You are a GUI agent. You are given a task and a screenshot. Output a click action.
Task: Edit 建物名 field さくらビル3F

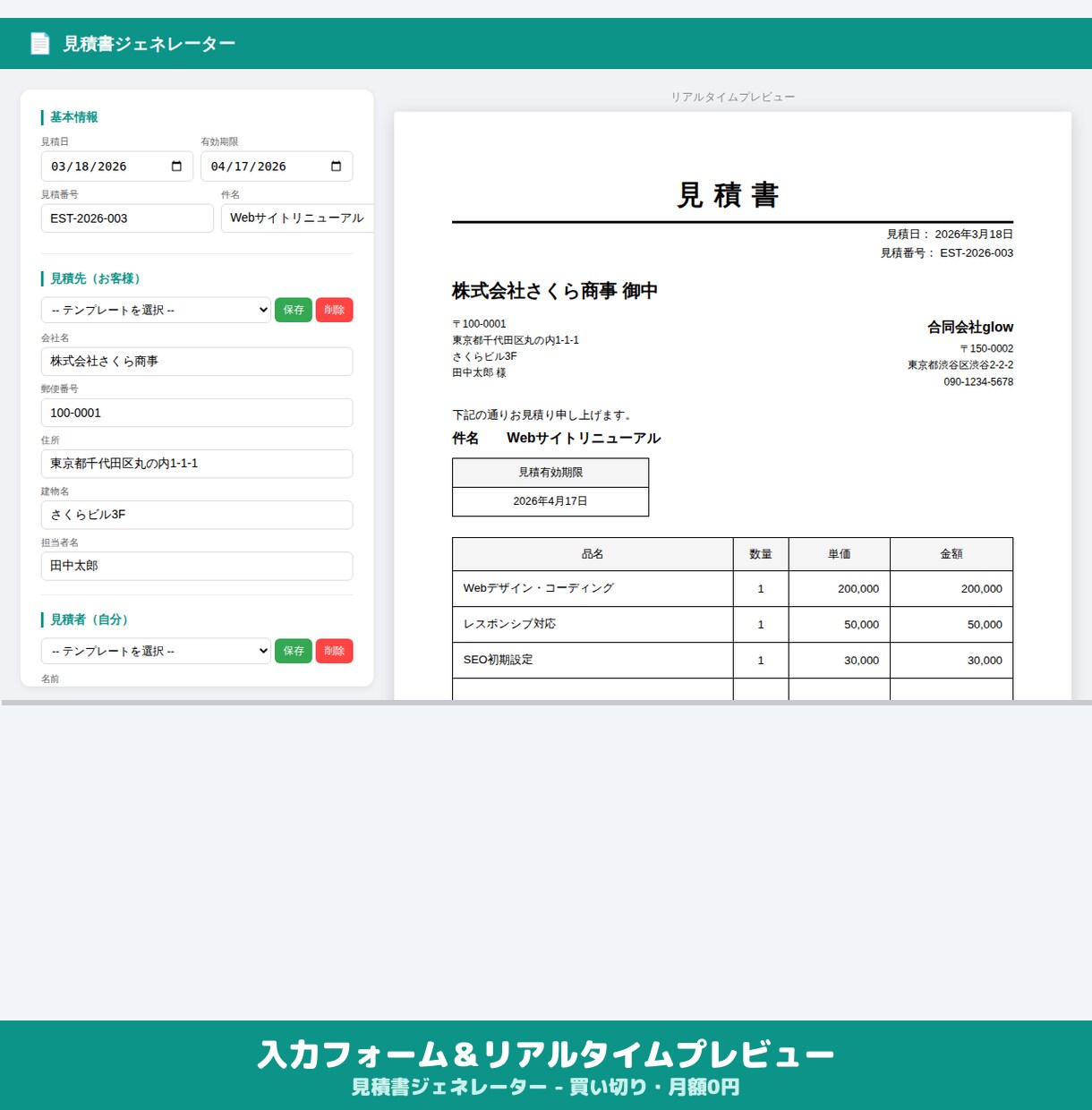197,515
